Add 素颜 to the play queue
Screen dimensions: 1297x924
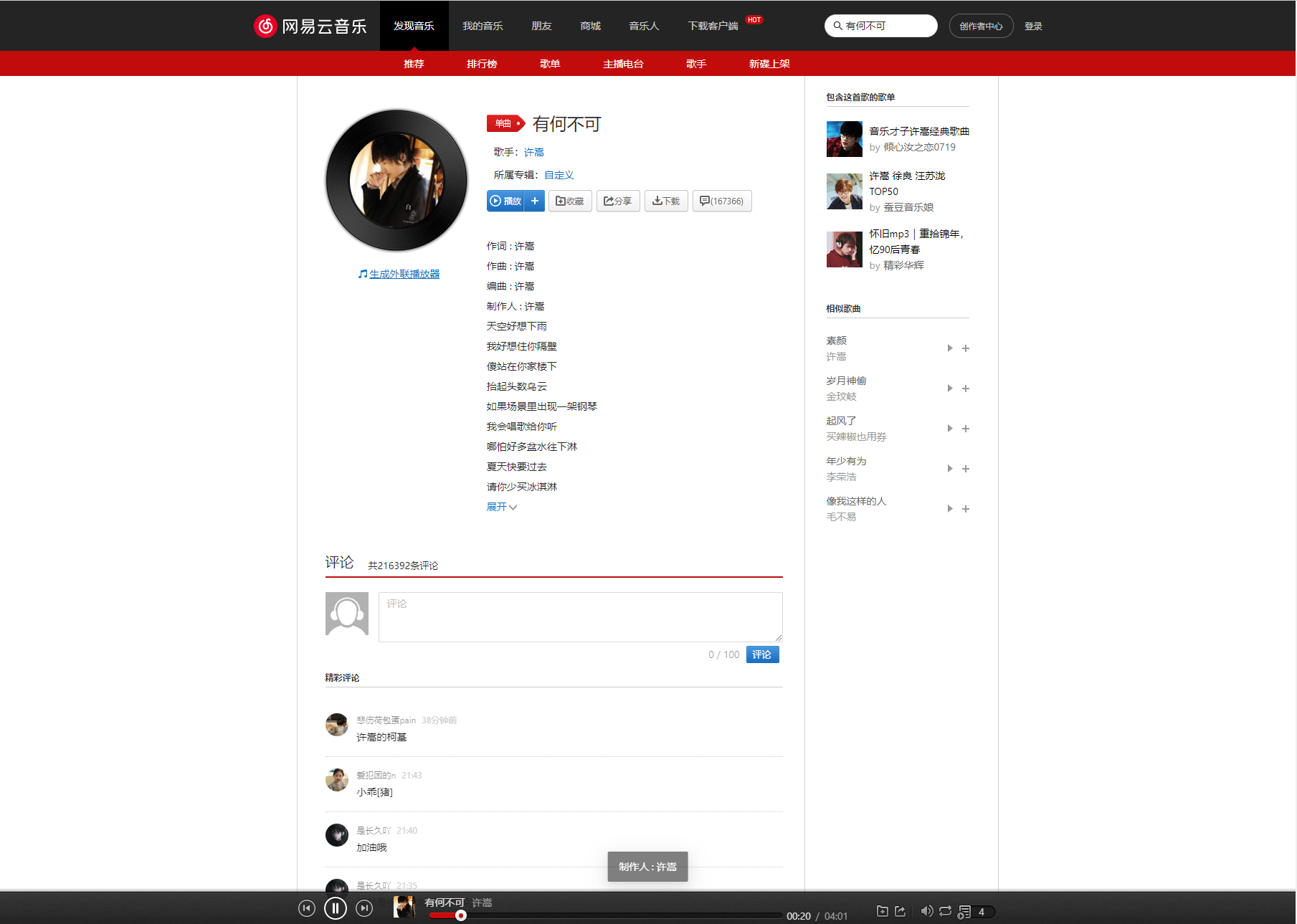[966, 348]
